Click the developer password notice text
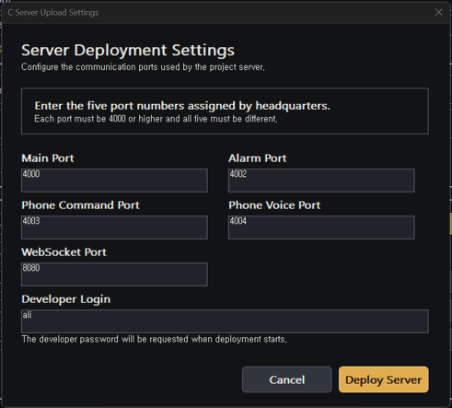The height and width of the screenshot is (408, 452). (154, 339)
